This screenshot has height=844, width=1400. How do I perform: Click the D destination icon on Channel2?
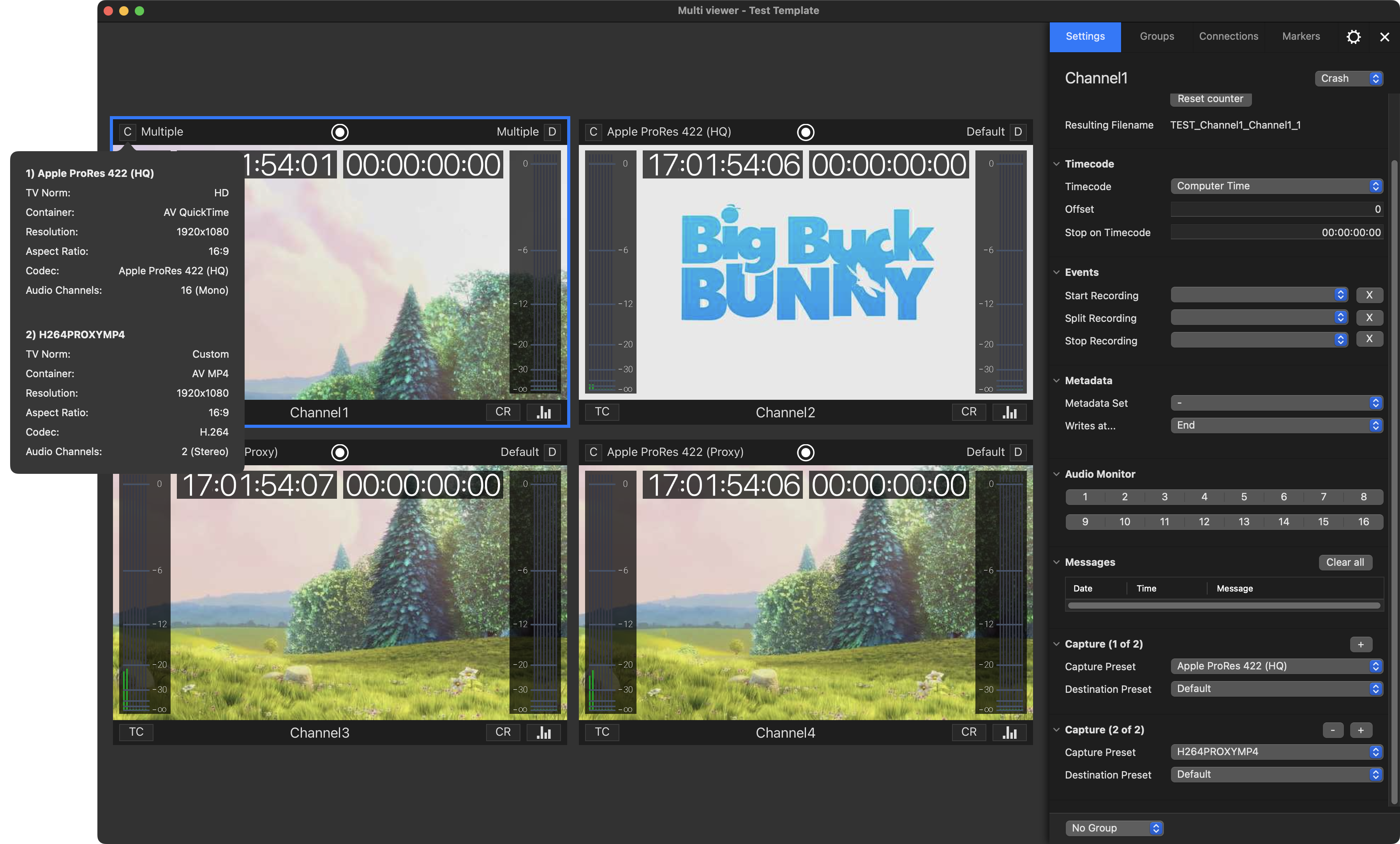pos(1018,132)
